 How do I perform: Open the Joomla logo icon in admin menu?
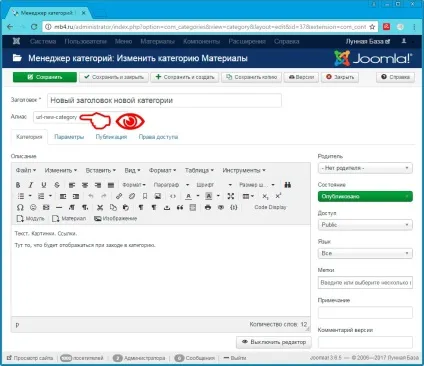click(x=16, y=41)
